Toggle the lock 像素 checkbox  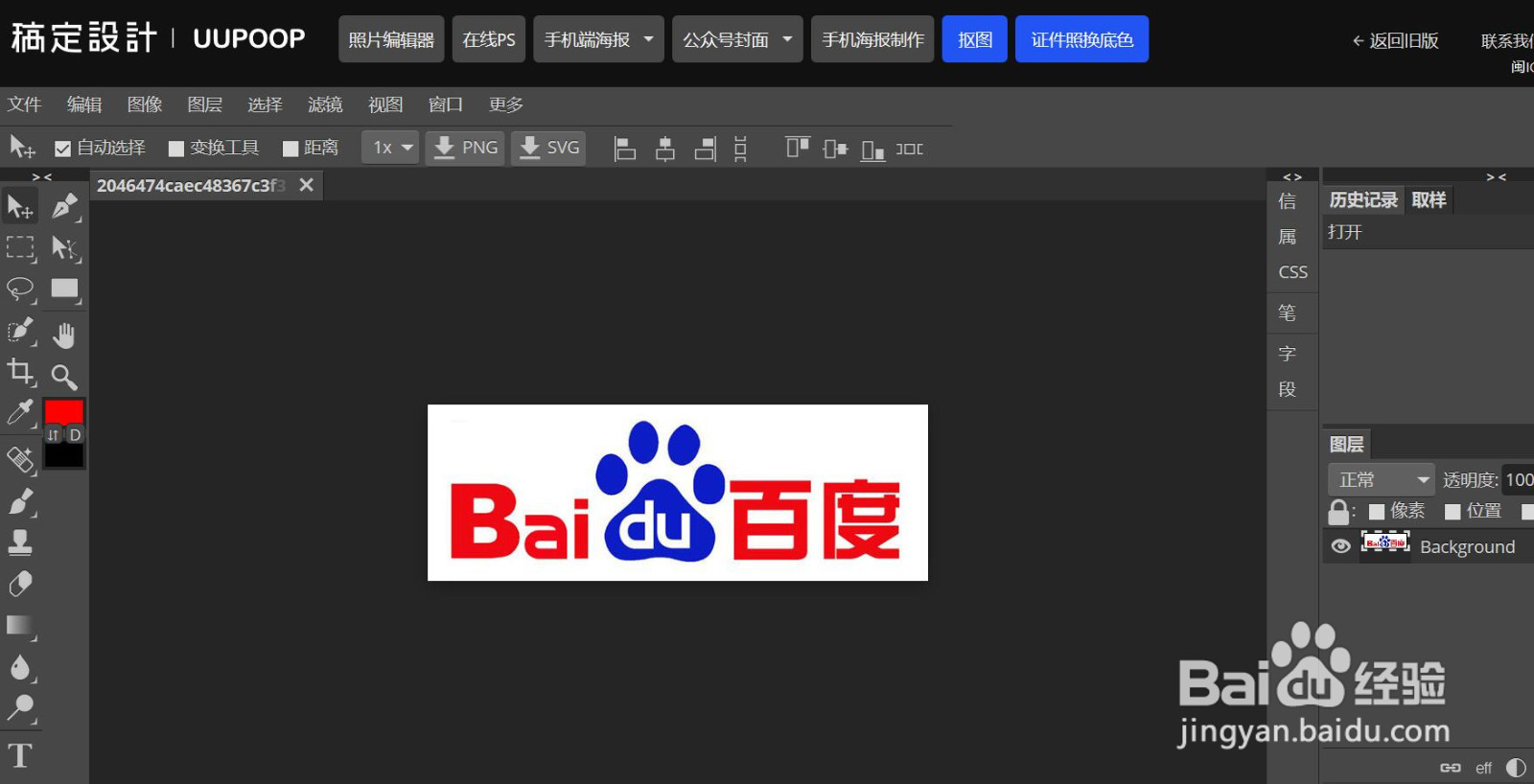pyautogui.click(x=1377, y=512)
